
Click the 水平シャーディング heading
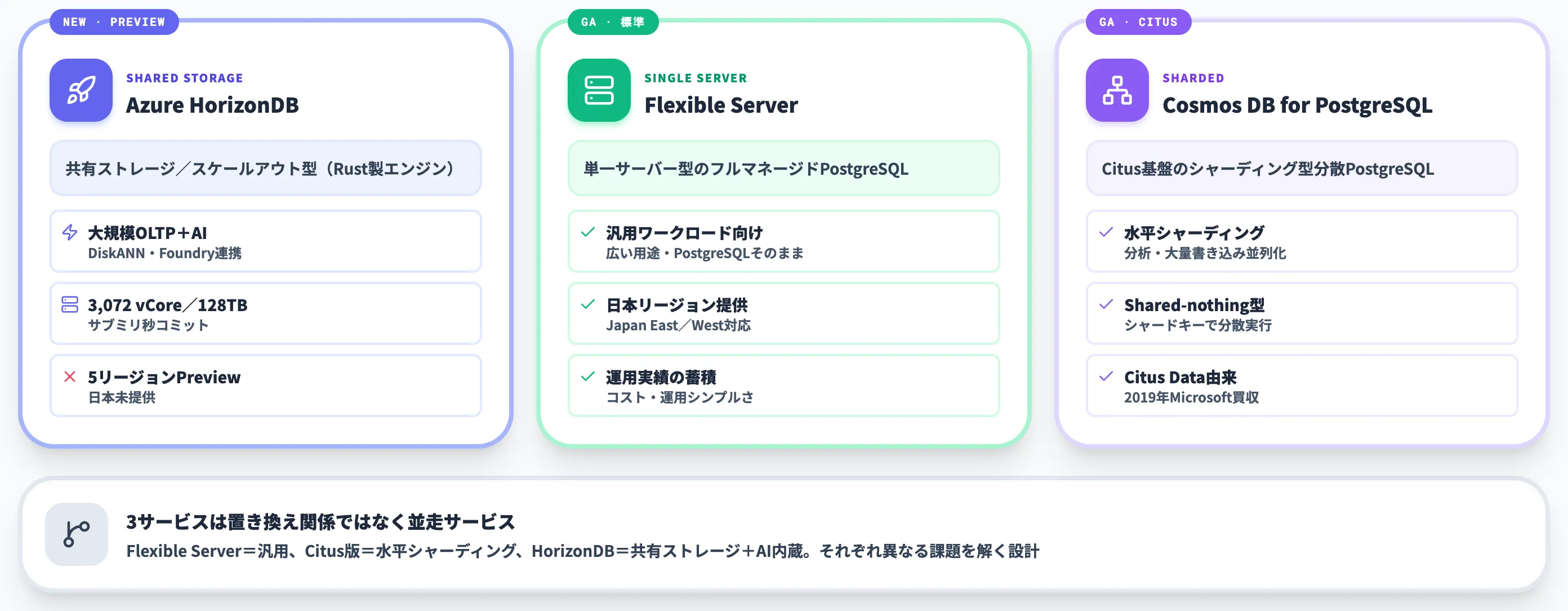1194,233
